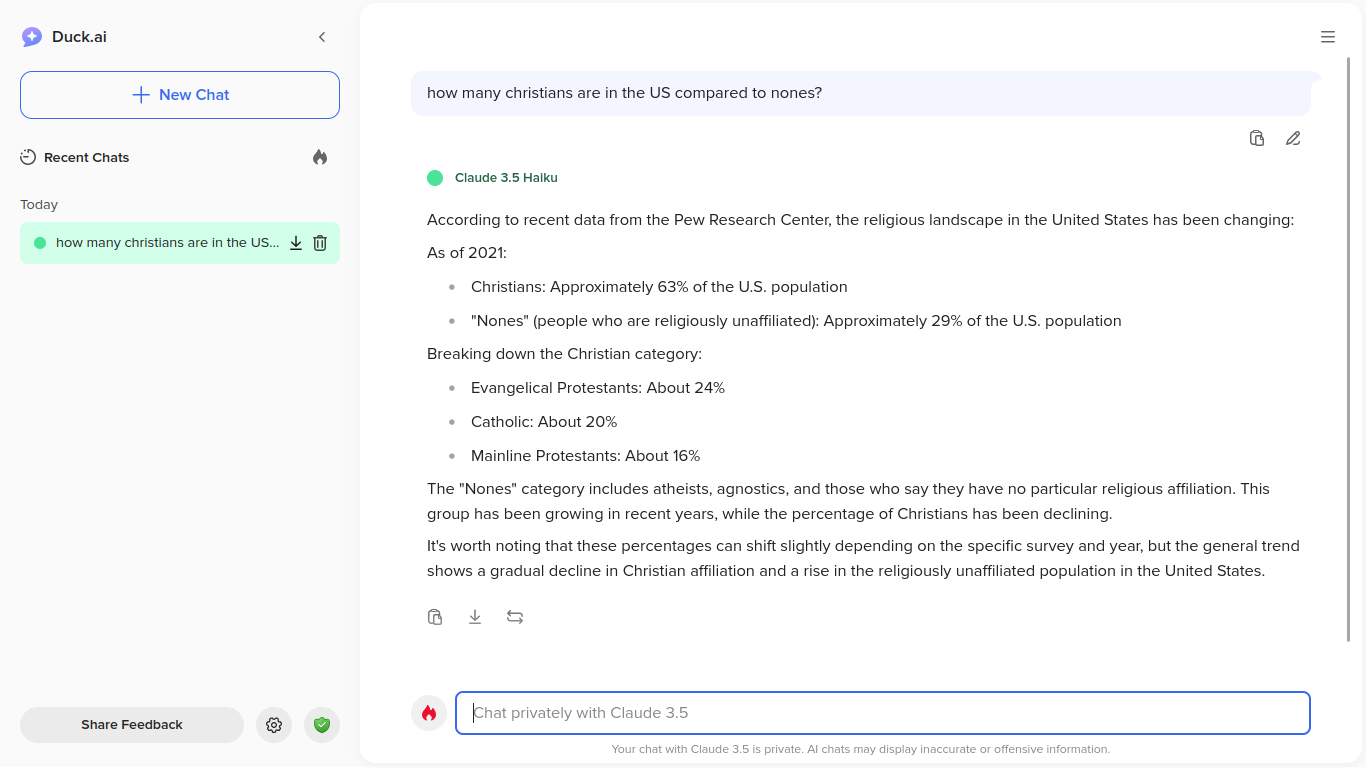Click the privacy disclaimer below the input

pyautogui.click(x=860, y=749)
